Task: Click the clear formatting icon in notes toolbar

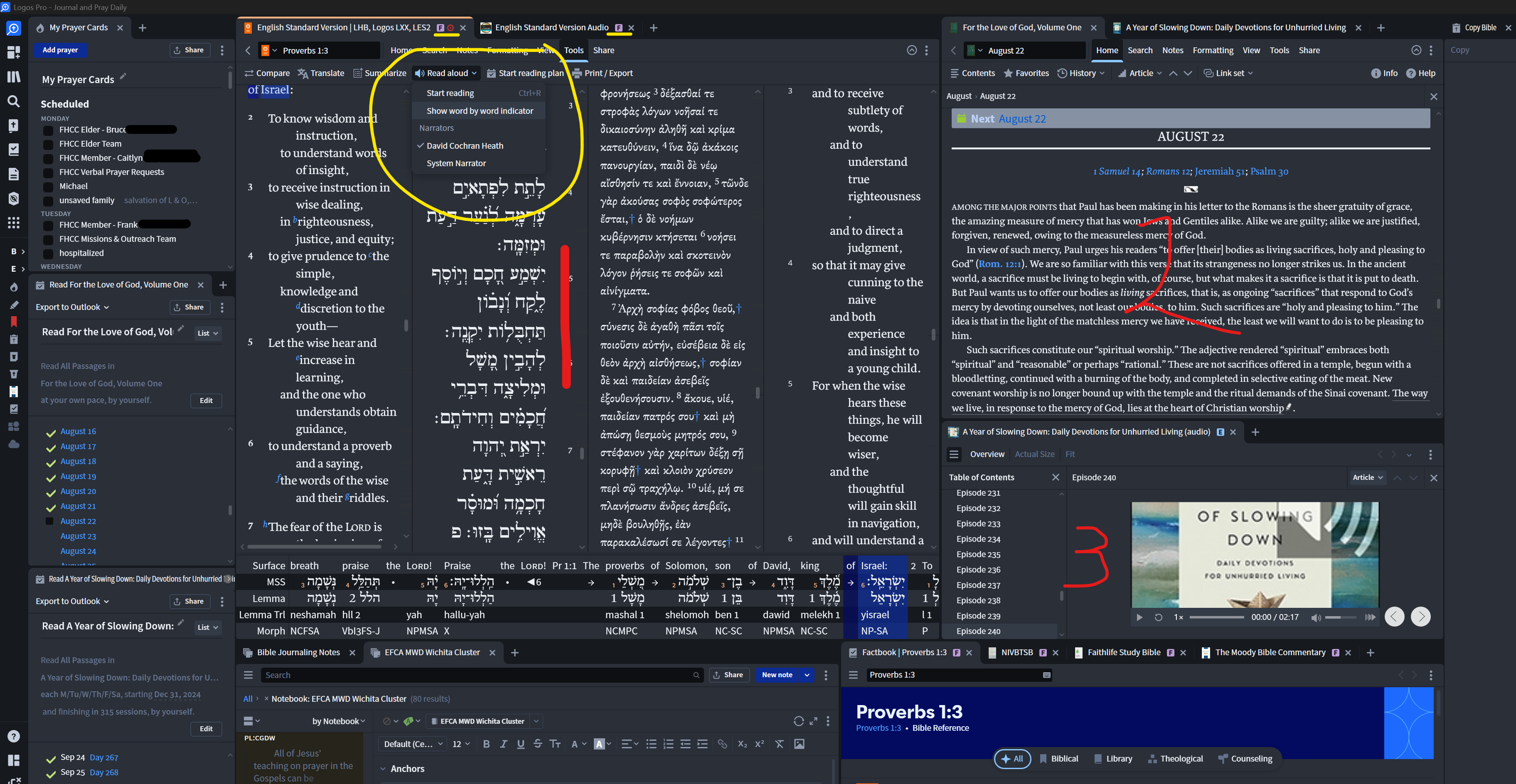Action: [x=779, y=744]
